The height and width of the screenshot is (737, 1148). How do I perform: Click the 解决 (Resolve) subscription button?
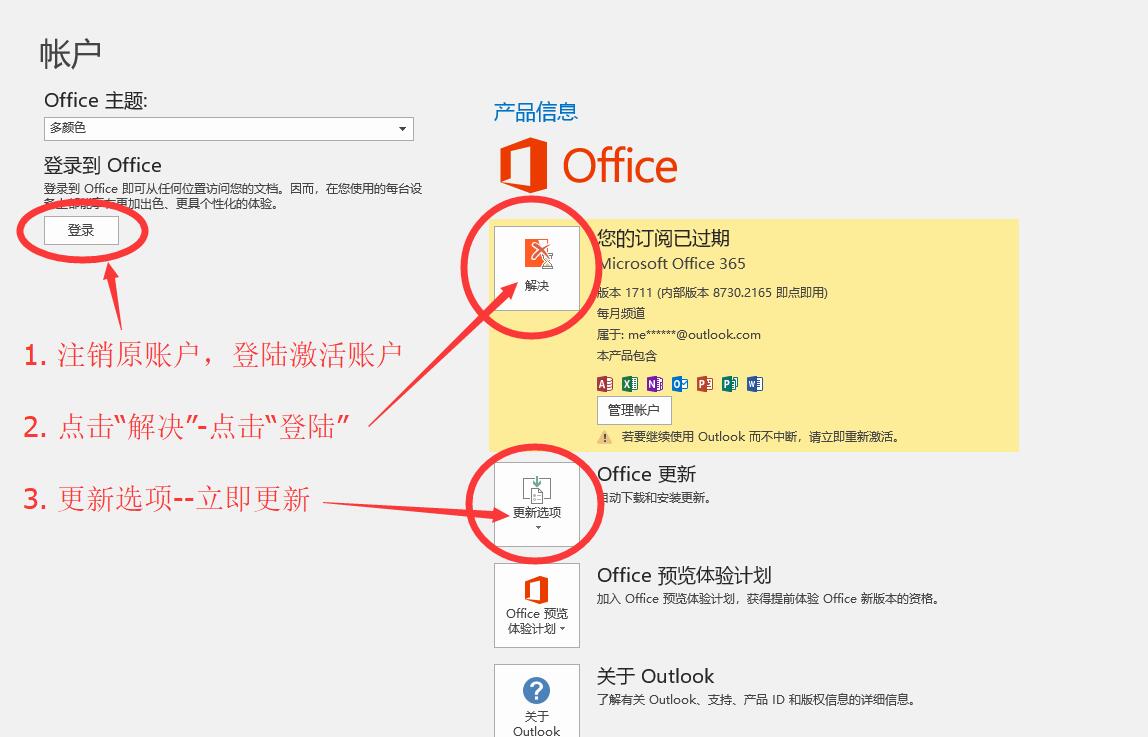click(x=537, y=267)
